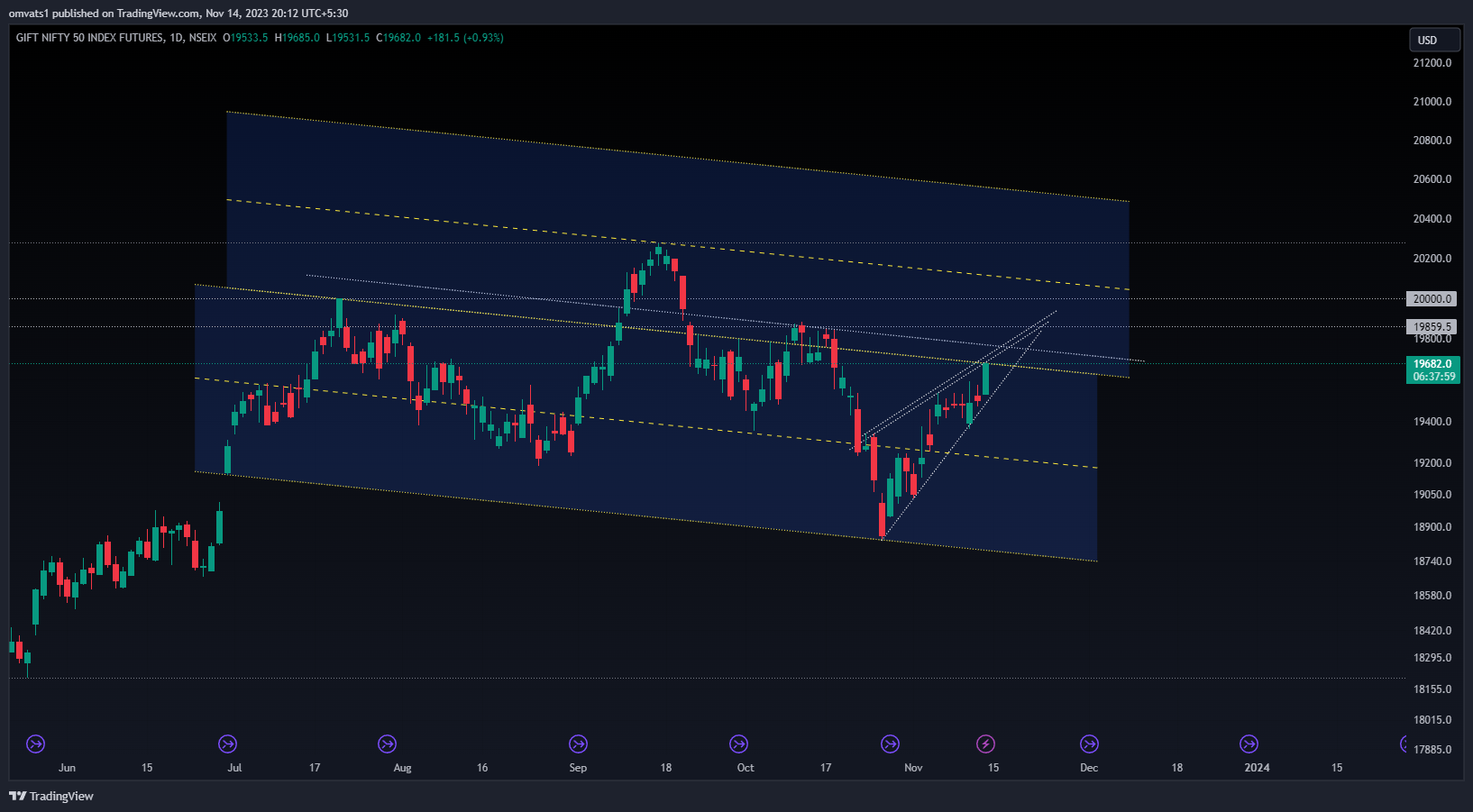
Task: Click the 17885.0 price scale label
Action: tap(1432, 750)
